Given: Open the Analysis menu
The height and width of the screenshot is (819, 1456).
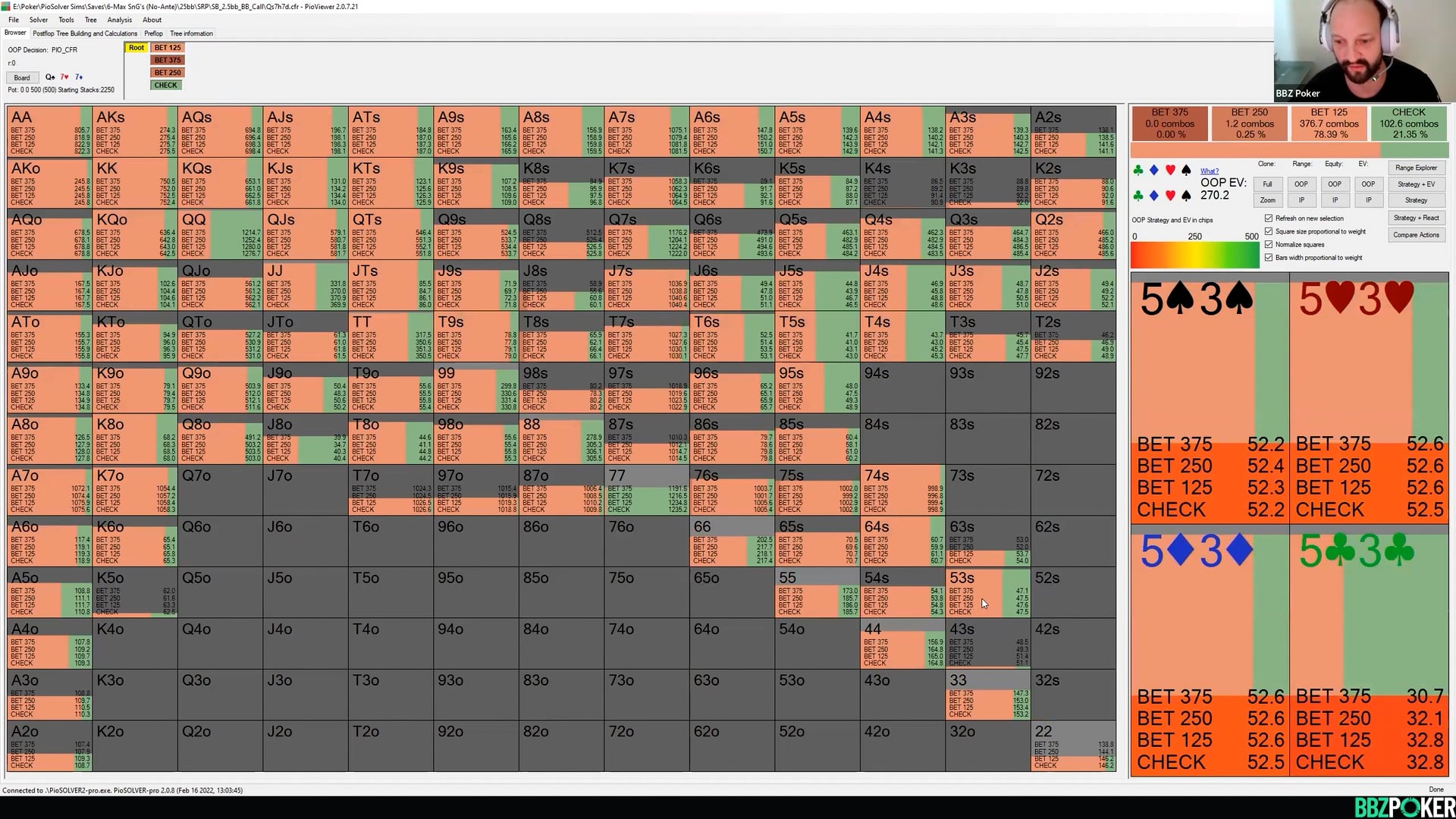Looking at the screenshot, I should point(119,20).
